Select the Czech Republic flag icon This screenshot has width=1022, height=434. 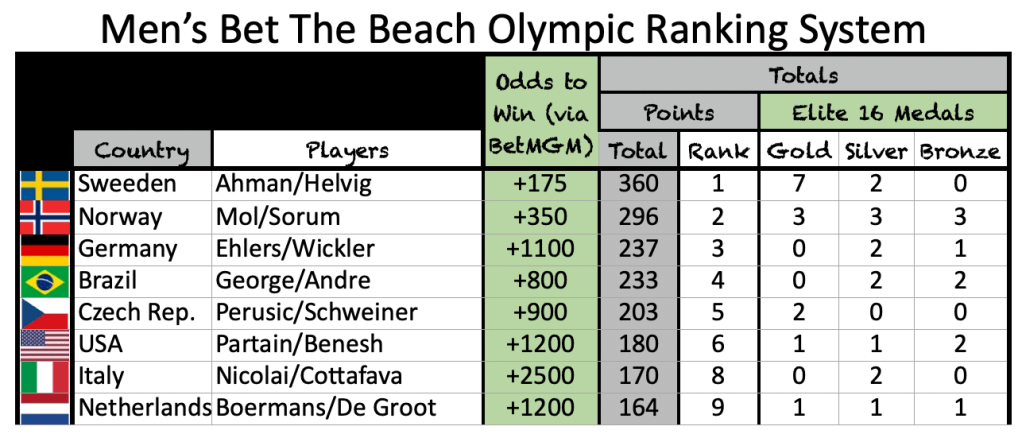point(45,312)
